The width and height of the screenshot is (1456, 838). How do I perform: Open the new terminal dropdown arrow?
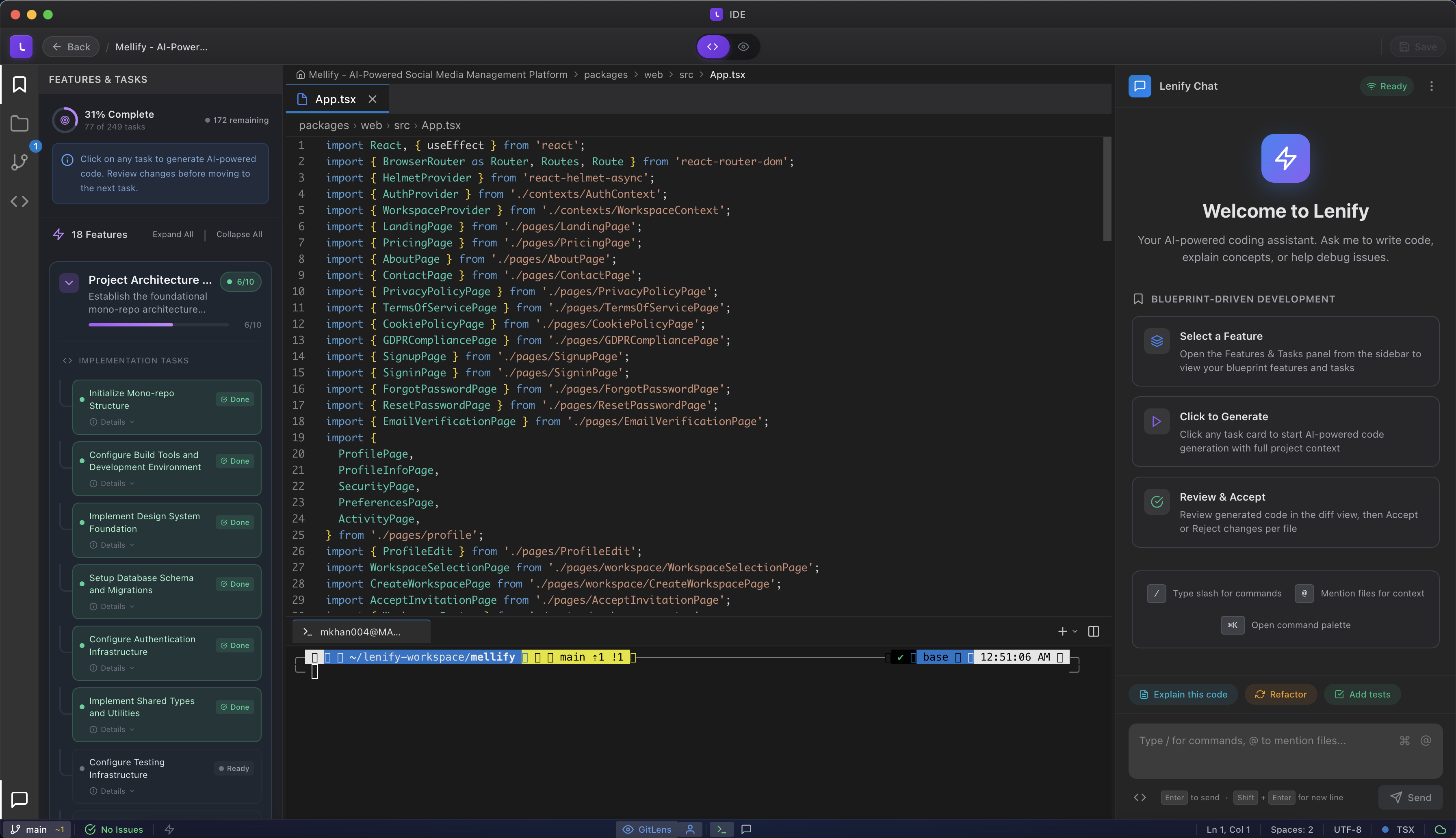(x=1075, y=632)
